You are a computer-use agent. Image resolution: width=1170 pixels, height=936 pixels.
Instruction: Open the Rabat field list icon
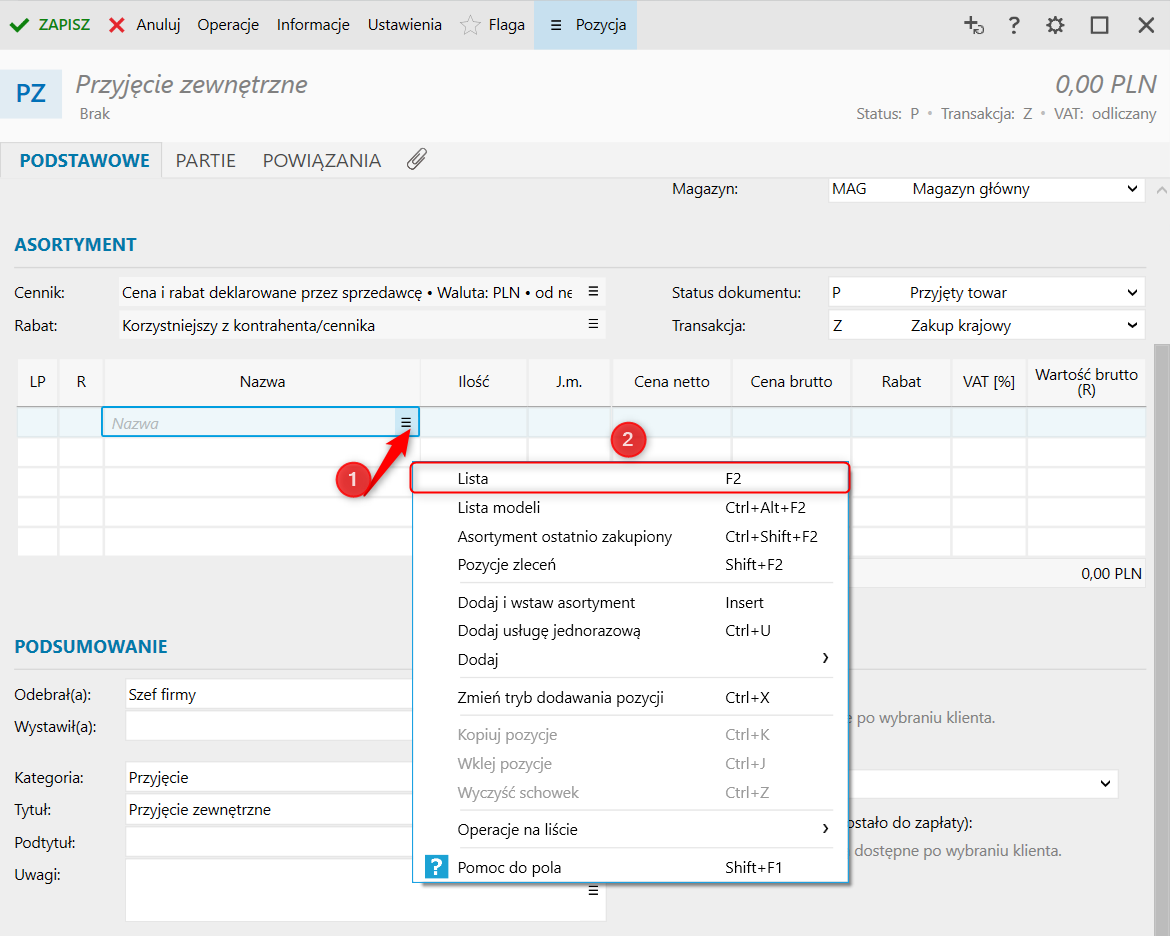(x=593, y=324)
